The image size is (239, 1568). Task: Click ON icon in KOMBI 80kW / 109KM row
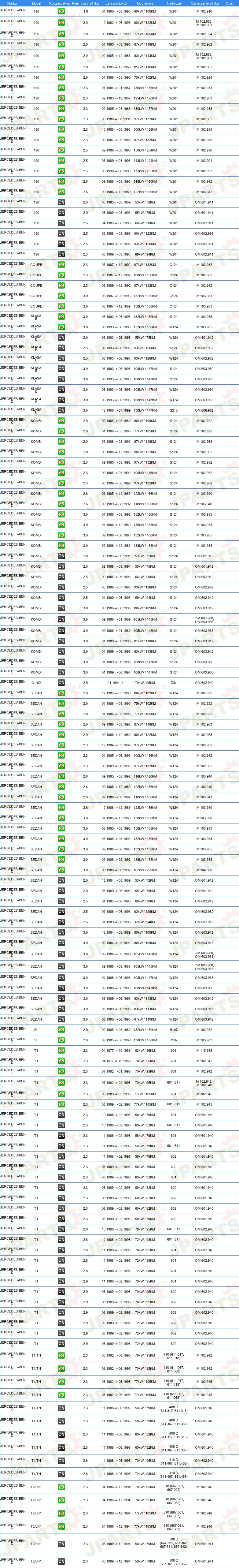pyautogui.click(x=61, y=608)
